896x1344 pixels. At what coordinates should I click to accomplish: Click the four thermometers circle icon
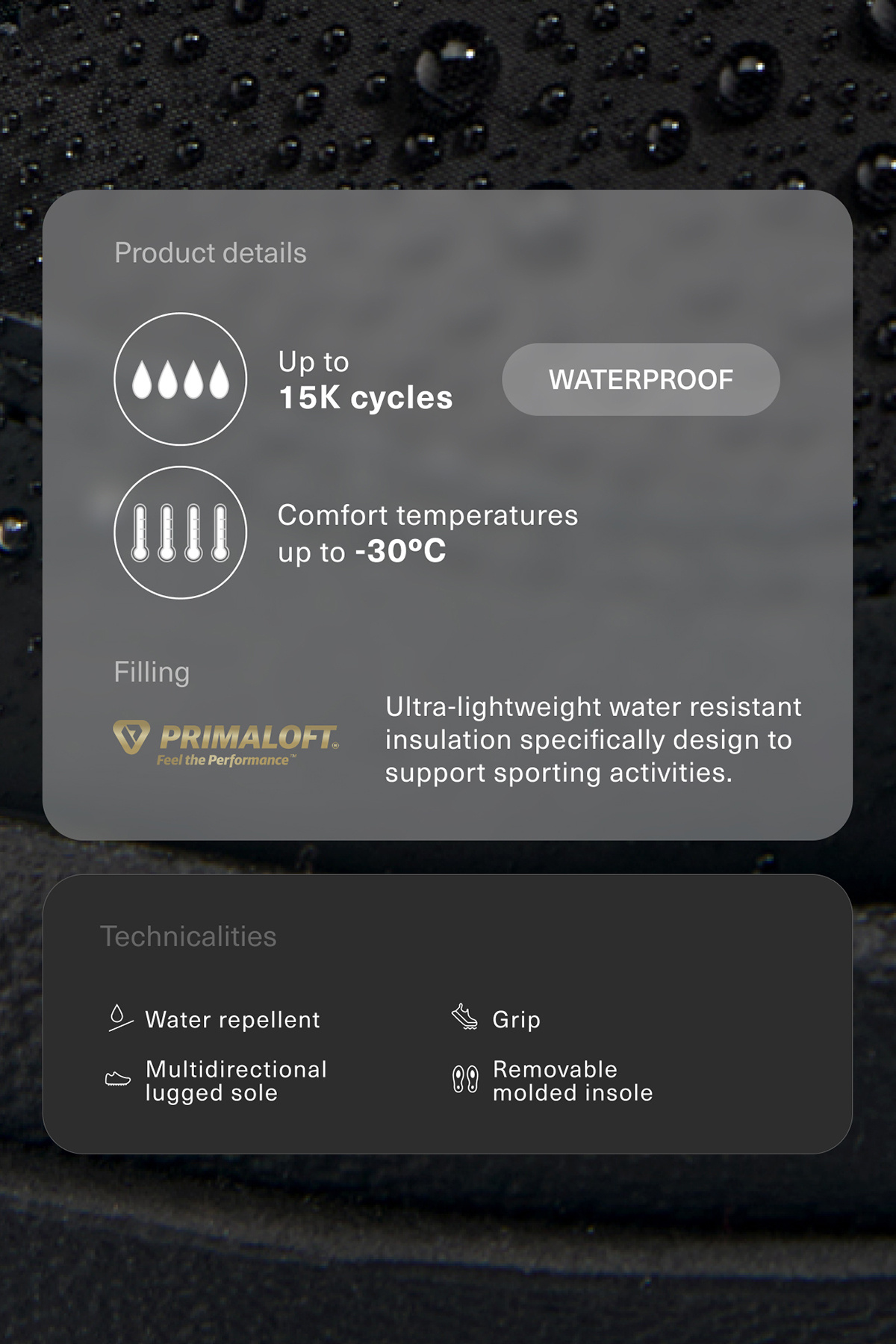point(180,532)
